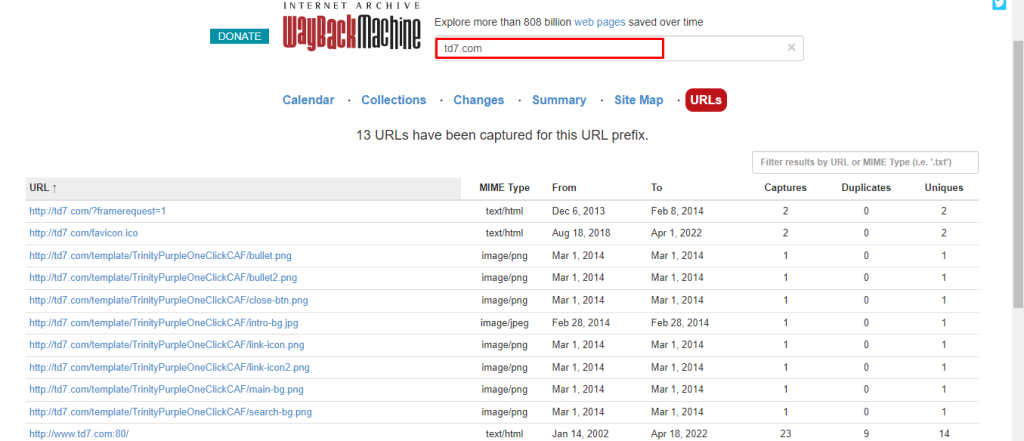Click the captures count '23'
The height and width of the screenshot is (441, 1024).
(786, 434)
